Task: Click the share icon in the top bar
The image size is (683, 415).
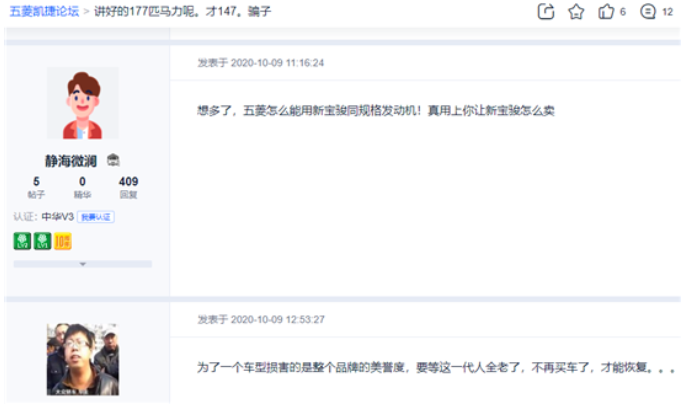Action: point(546,12)
